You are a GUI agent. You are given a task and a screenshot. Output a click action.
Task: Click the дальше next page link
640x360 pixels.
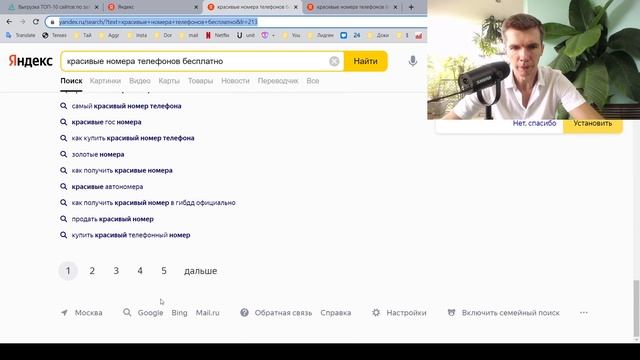tap(200, 271)
